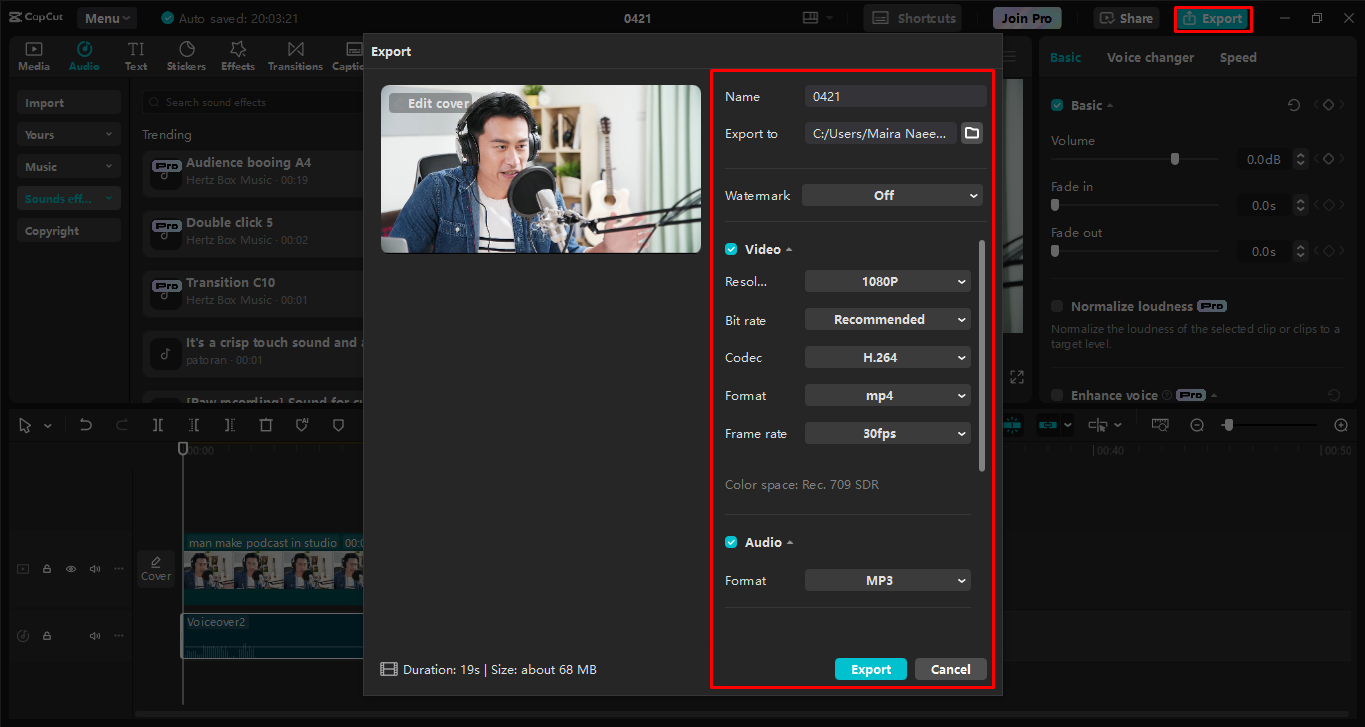The image size is (1365, 727).
Task: Click the Volume slider handle
Action: [1175, 159]
